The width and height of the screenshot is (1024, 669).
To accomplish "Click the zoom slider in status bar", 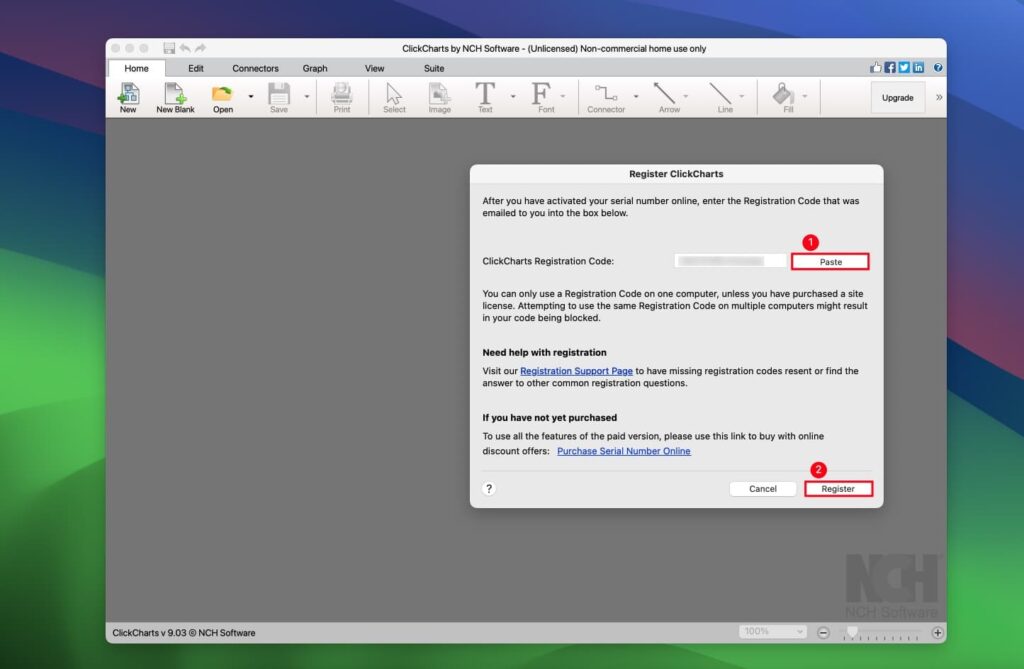I will [x=880, y=632].
